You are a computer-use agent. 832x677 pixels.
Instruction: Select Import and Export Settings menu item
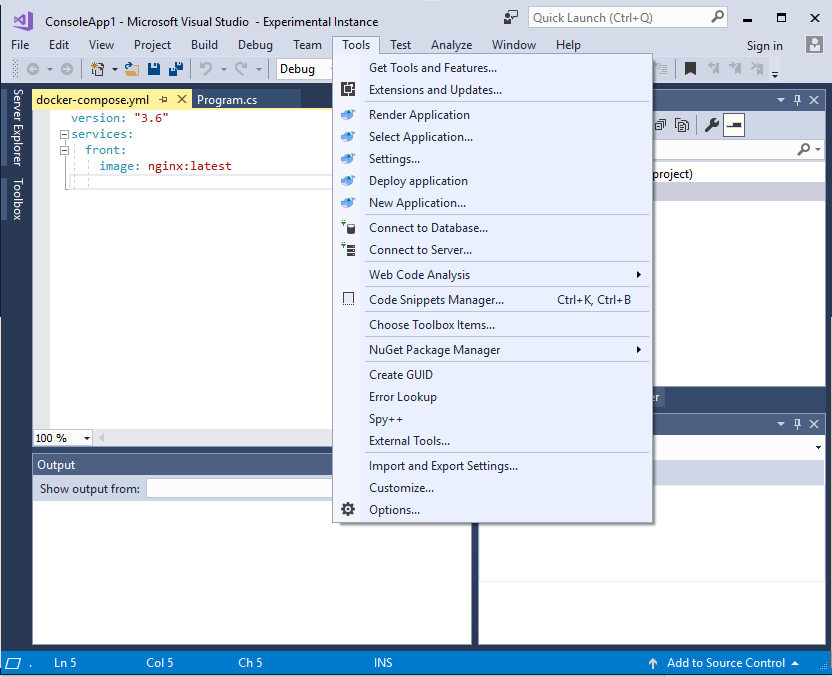coord(493,466)
